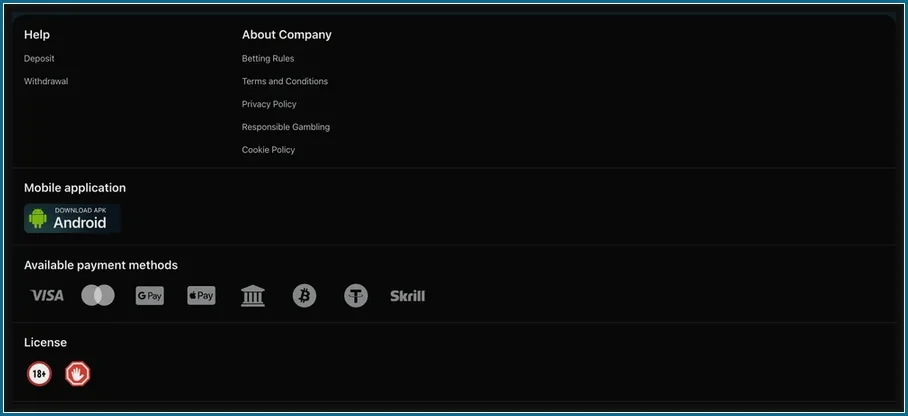Click the 18+ age restriction badge
908x416 pixels.
coord(39,374)
